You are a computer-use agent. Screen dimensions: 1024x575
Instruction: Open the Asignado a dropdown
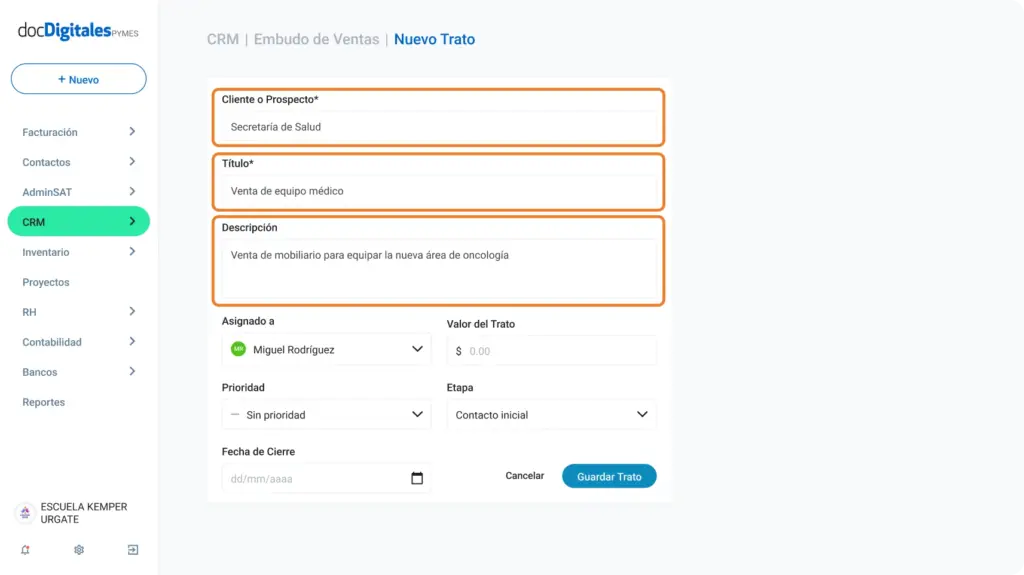tap(327, 350)
